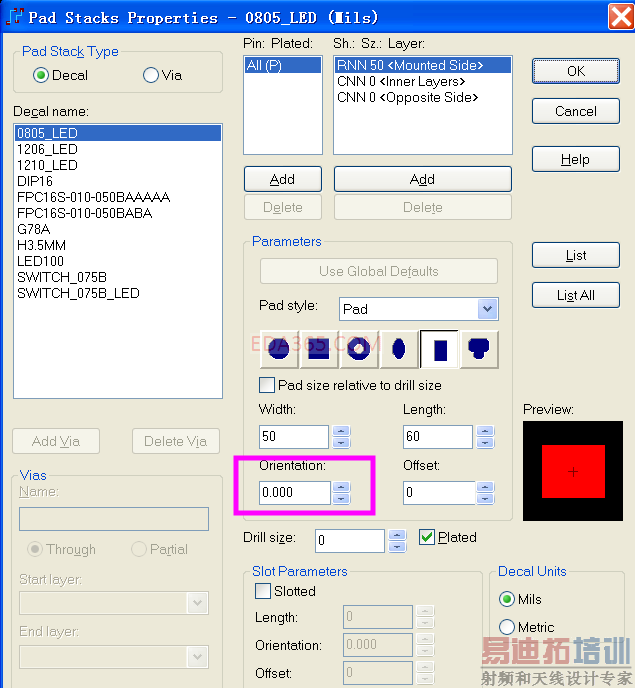Toggle the Plated checkbox
Screen dimensions: 635x688
coord(427,537)
